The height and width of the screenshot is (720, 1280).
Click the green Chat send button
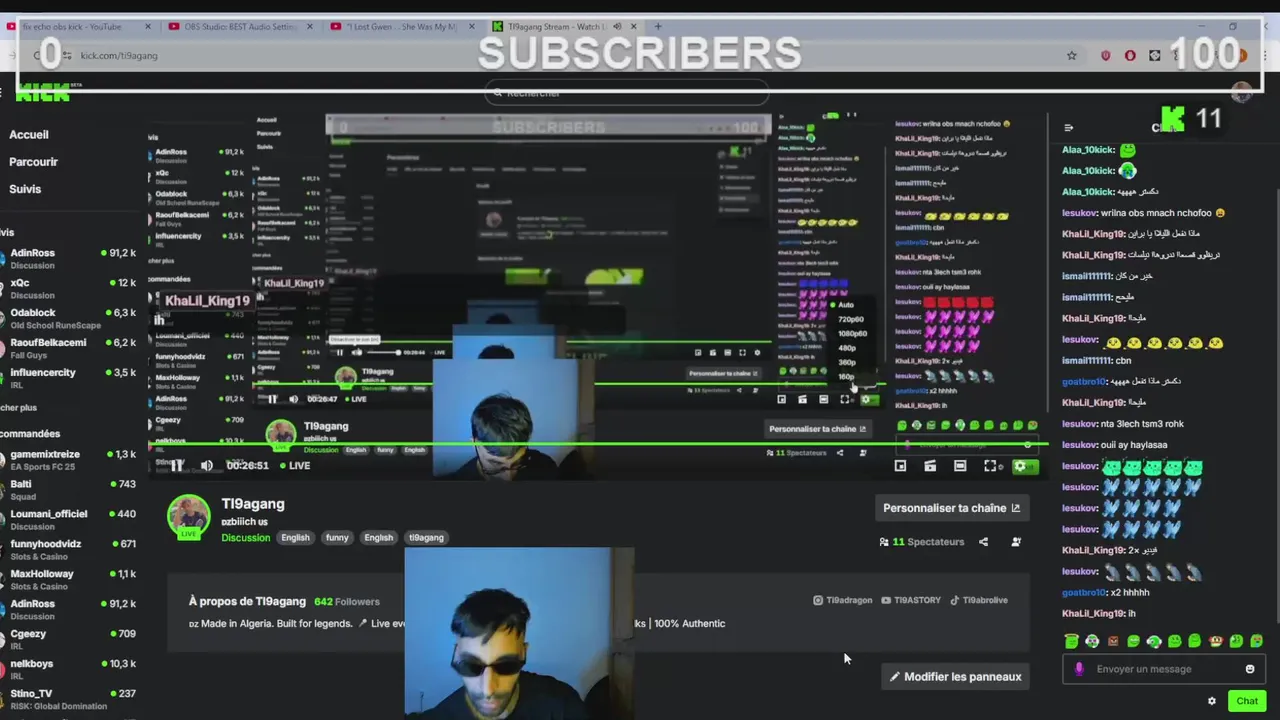click(x=1246, y=701)
